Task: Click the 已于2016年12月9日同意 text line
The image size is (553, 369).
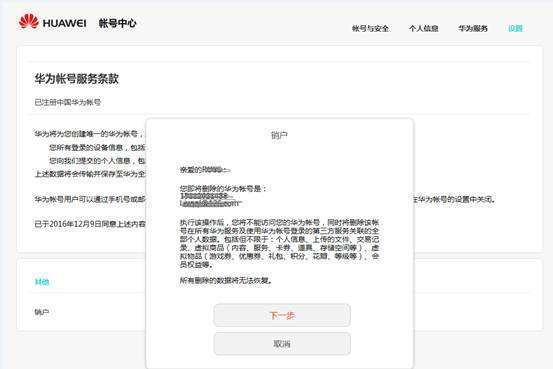Action: pos(90,224)
